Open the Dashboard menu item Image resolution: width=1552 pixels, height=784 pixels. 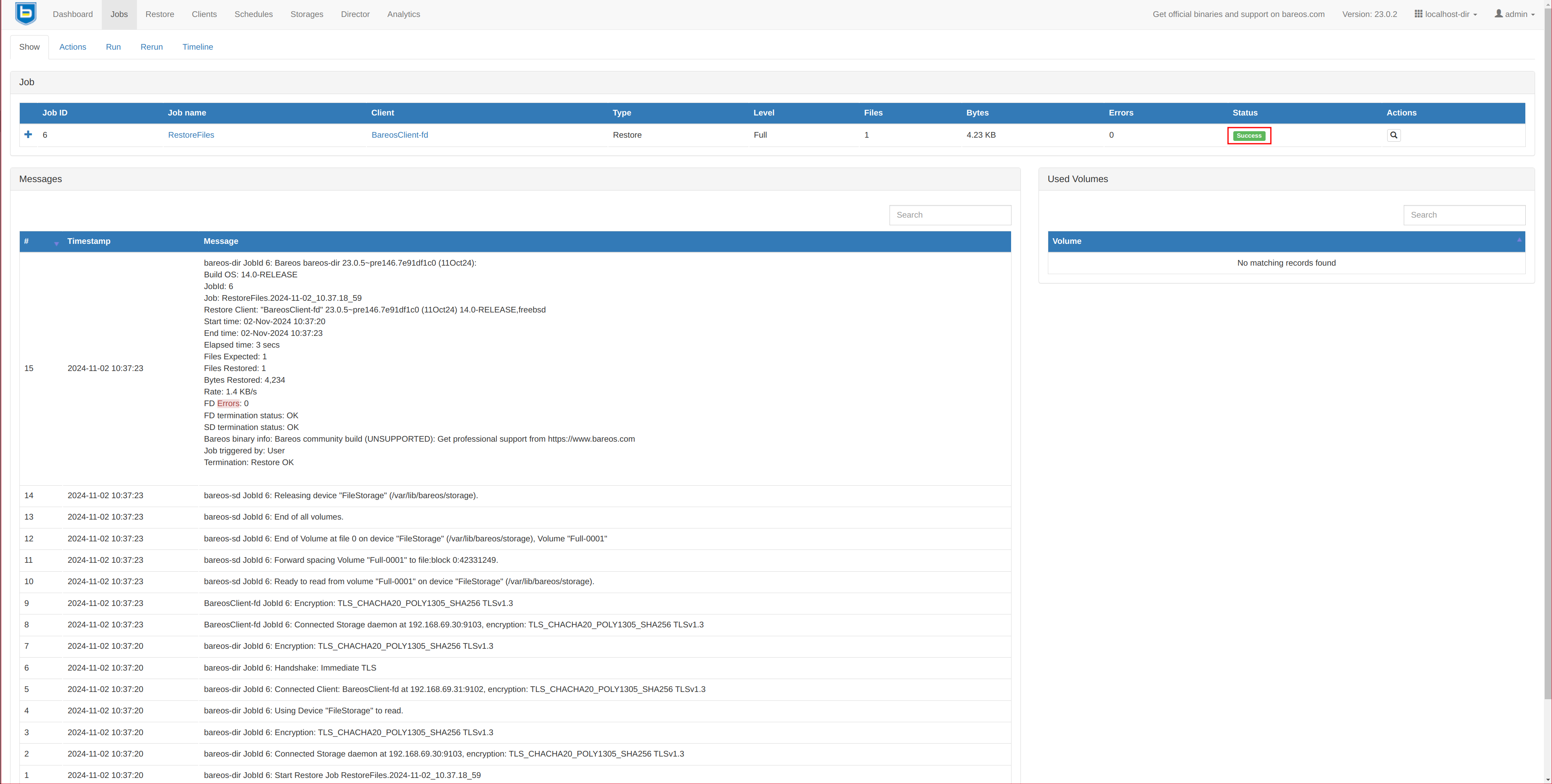(x=72, y=14)
